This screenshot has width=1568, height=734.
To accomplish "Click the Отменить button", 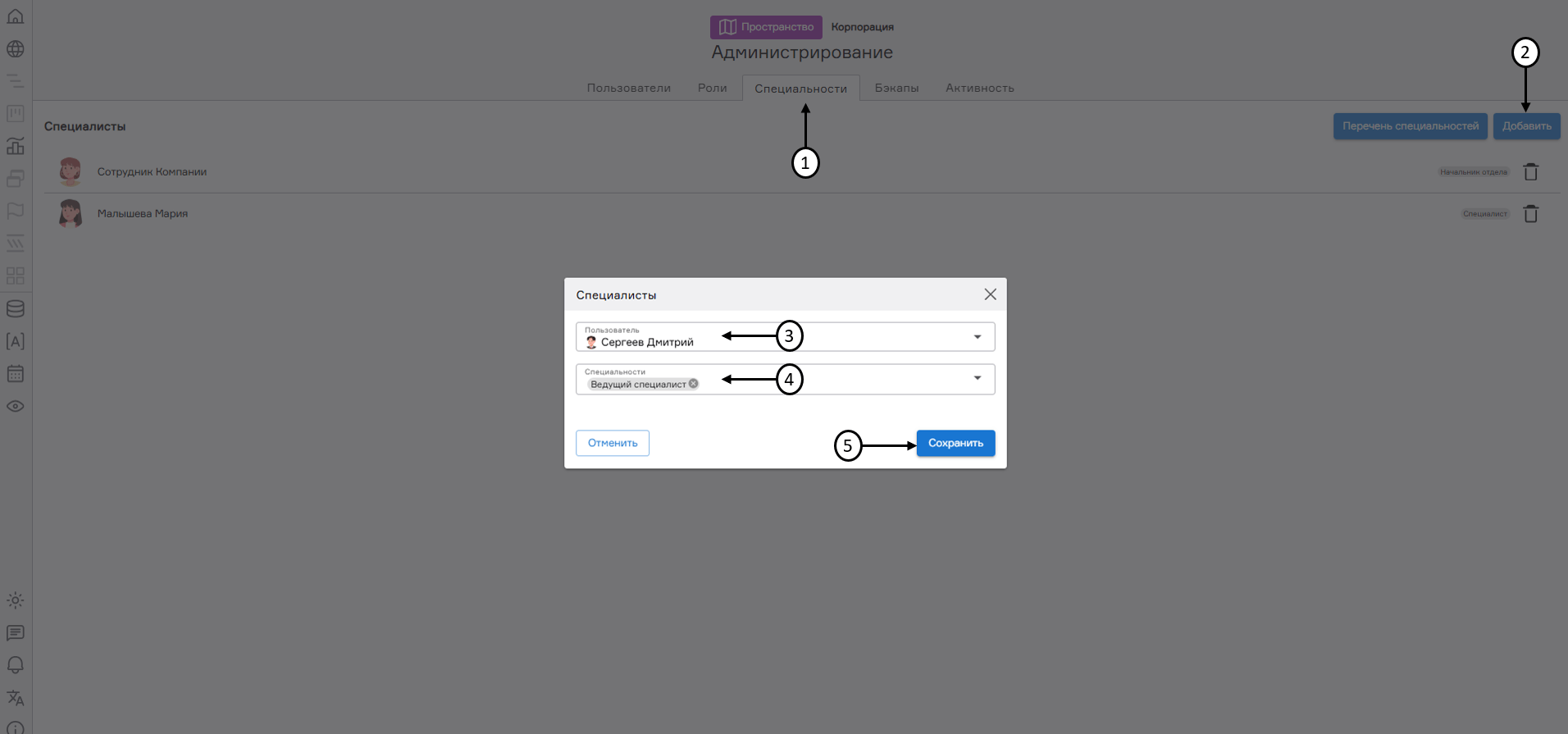I will click(613, 443).
